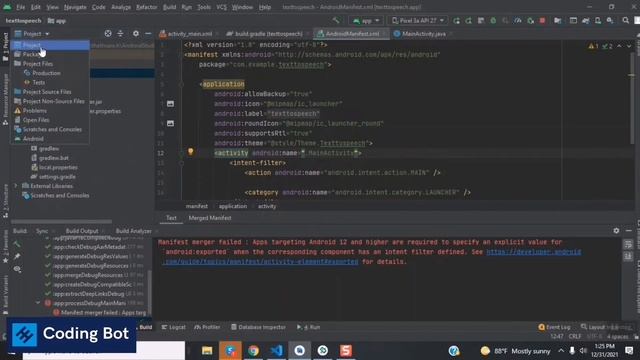Click the lightbulb quick-fix icon on line 12
The image size is (640, 360).
pyautogui.click(x=190, y=152)
